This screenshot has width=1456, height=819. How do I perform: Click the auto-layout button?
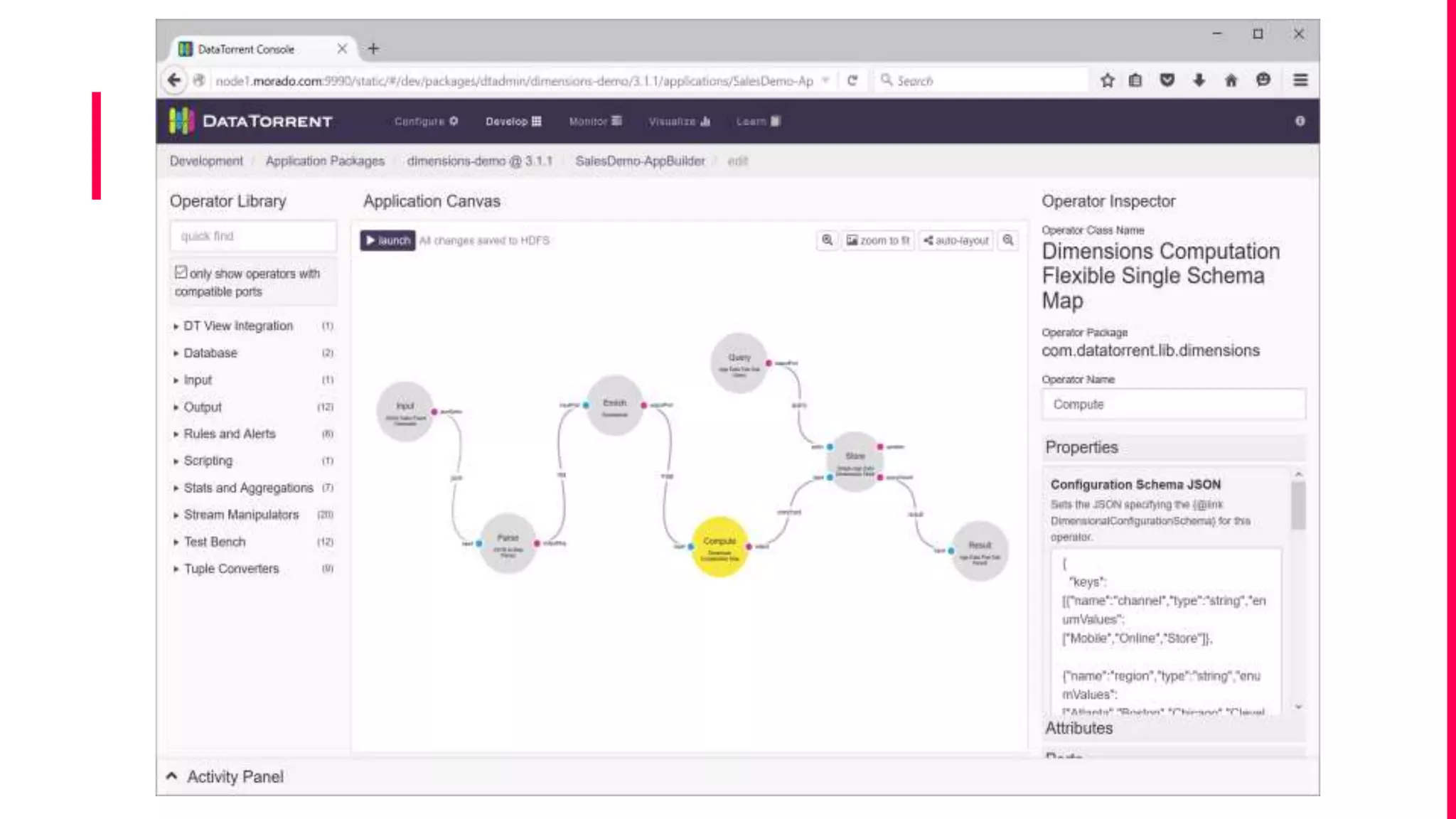coord(955,240)
